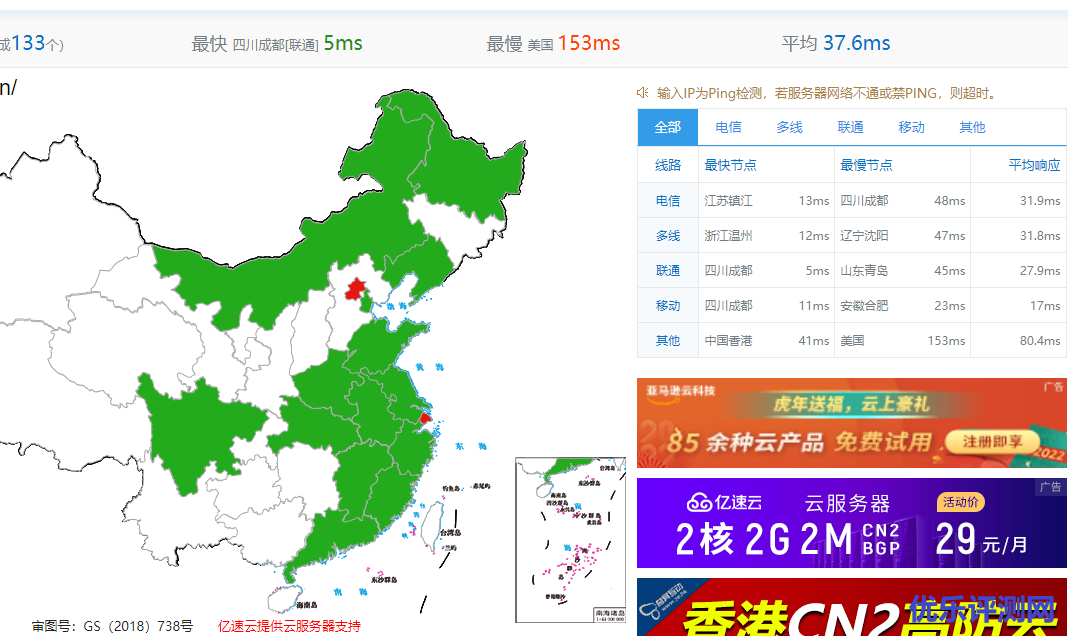Click the 最慢节点 column header
Viewport: 1068px width, 636px height.
(866, 165)
